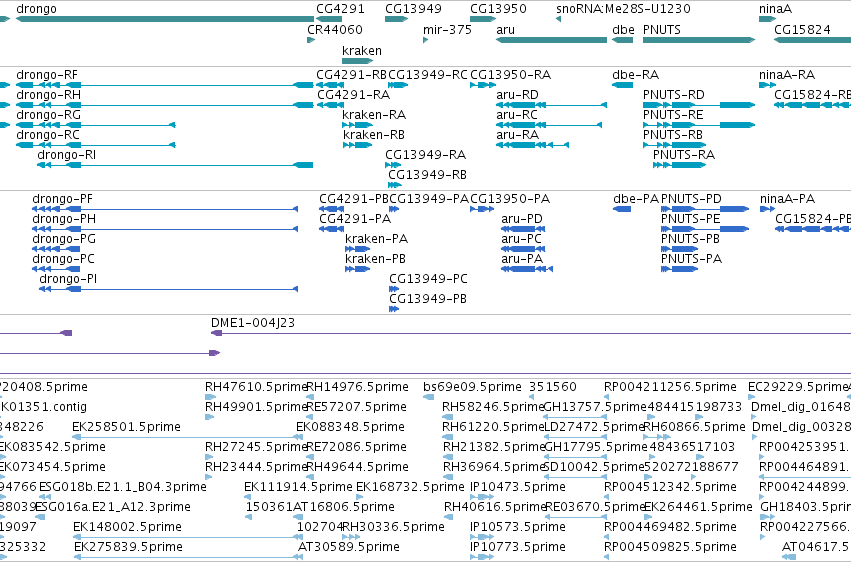
Task: Select the kraken gene label
Action: (x=362, y=50)
